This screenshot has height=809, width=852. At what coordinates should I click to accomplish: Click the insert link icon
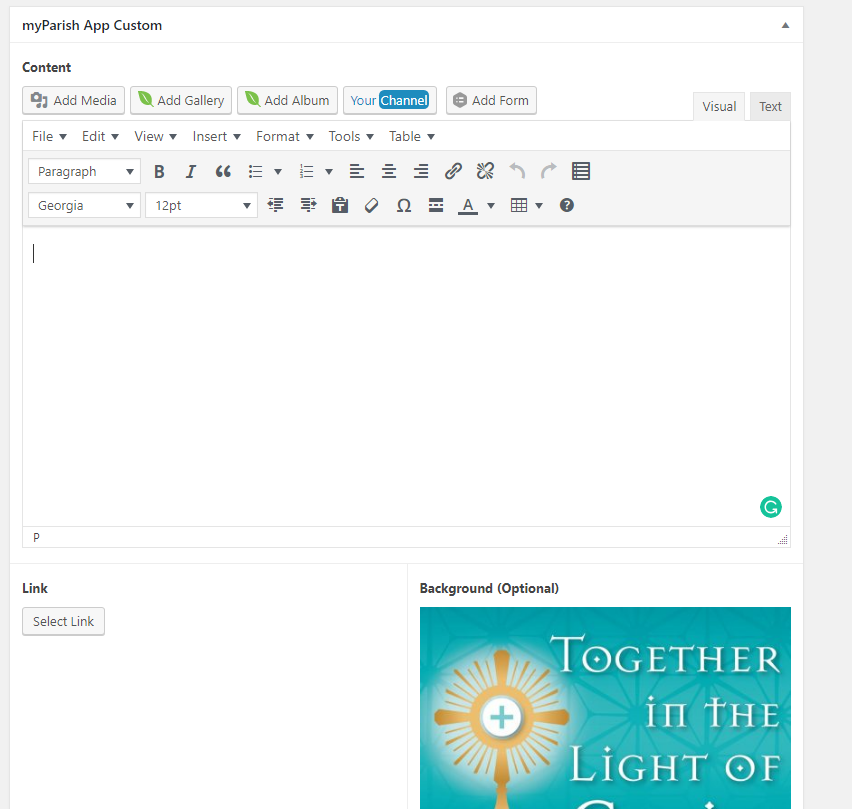453,171
